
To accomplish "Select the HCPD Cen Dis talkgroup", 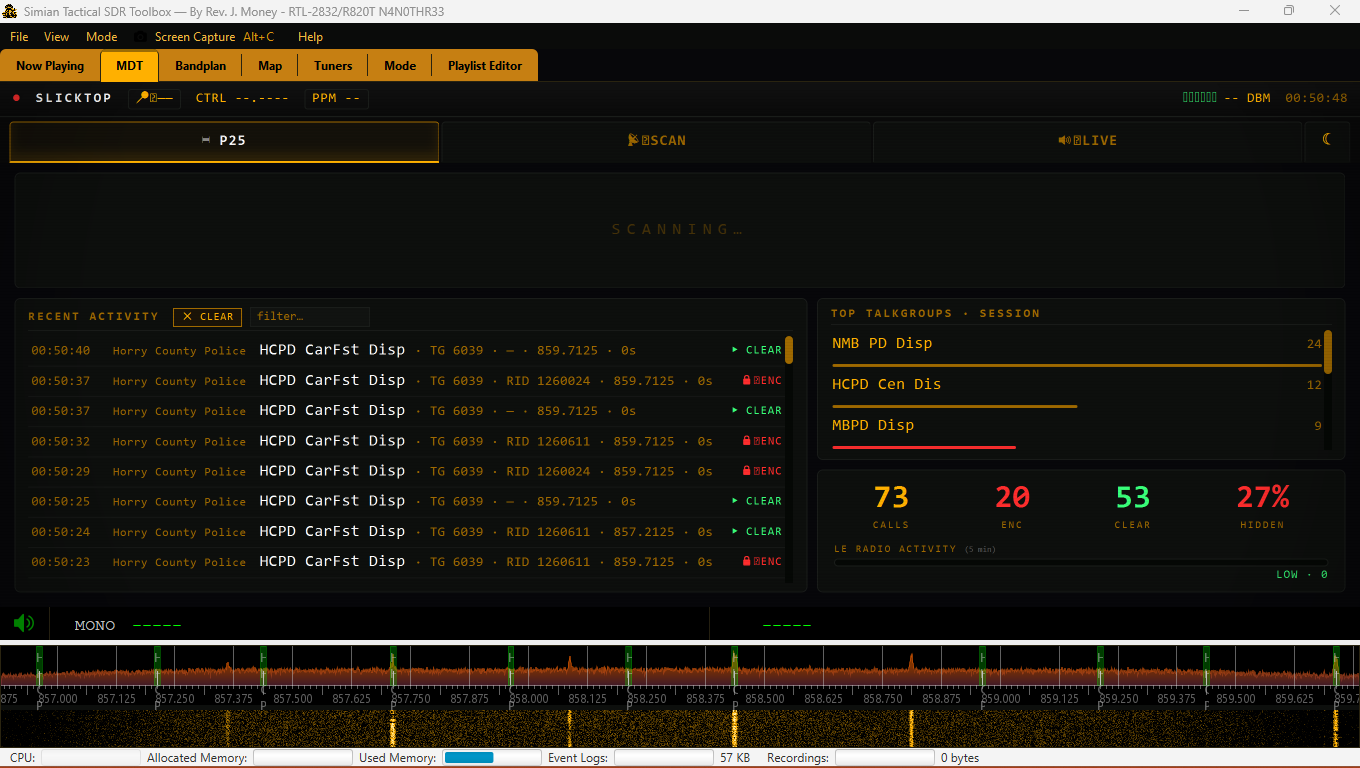I will click(x=1077, y=389).
